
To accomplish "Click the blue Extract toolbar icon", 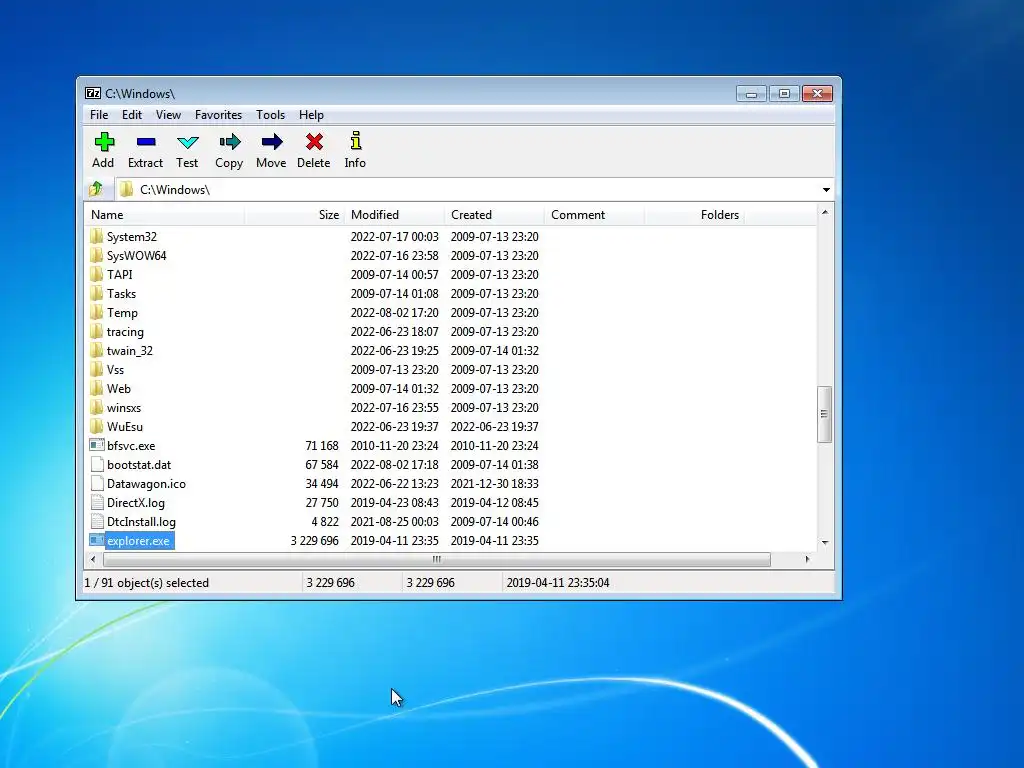I will tap(146, 142).
